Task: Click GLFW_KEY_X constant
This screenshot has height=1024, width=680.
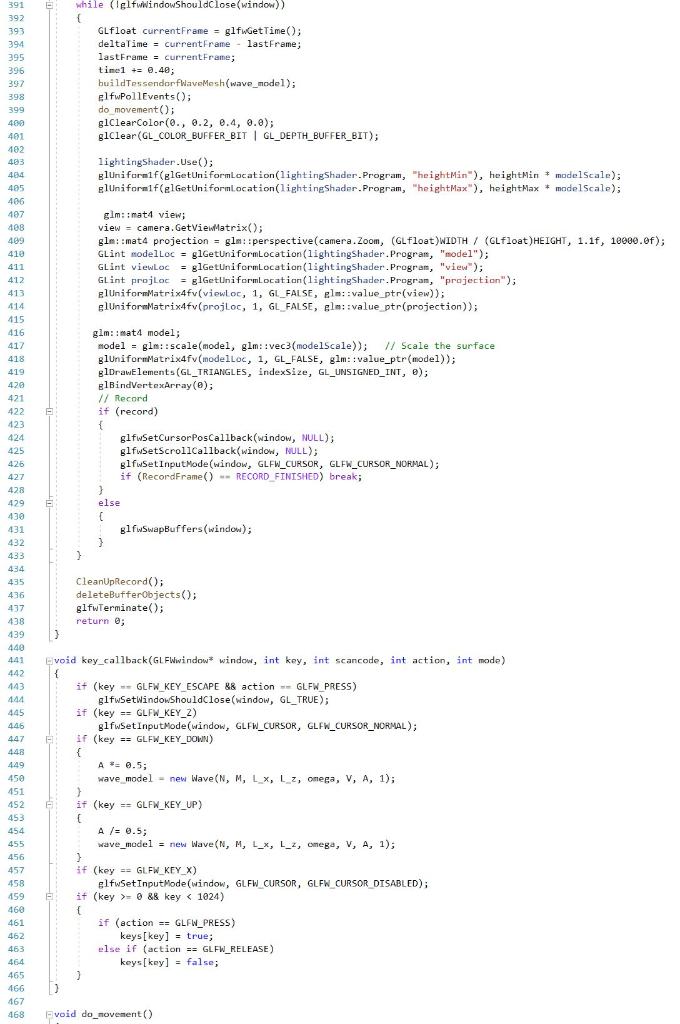Action: [x=164, y=871]
